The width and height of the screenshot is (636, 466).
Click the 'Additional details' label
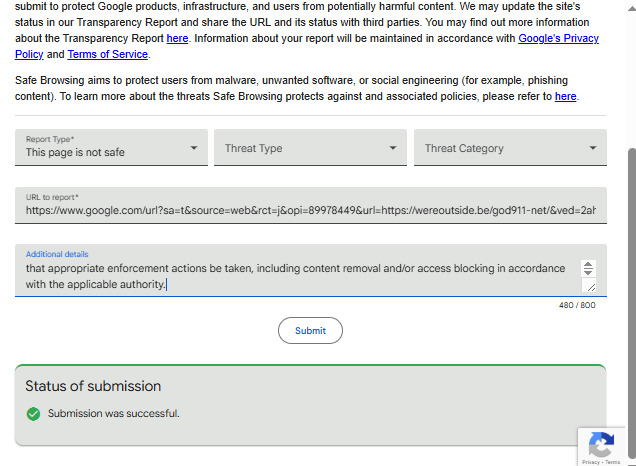coord(57,254)
